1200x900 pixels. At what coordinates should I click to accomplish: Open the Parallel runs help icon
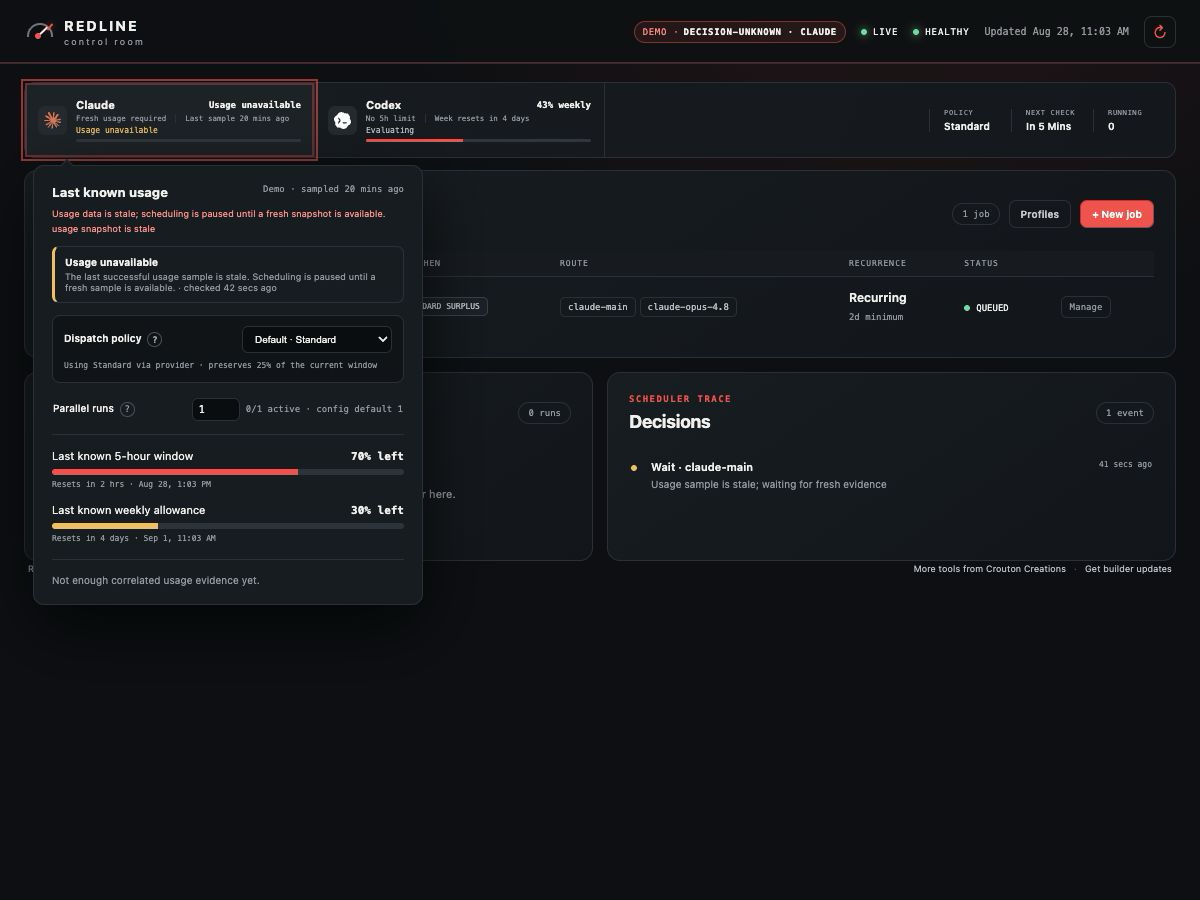point(127,409)
